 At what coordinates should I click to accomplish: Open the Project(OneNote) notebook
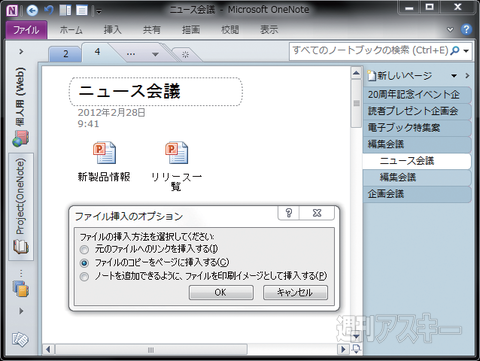[21, 206]
